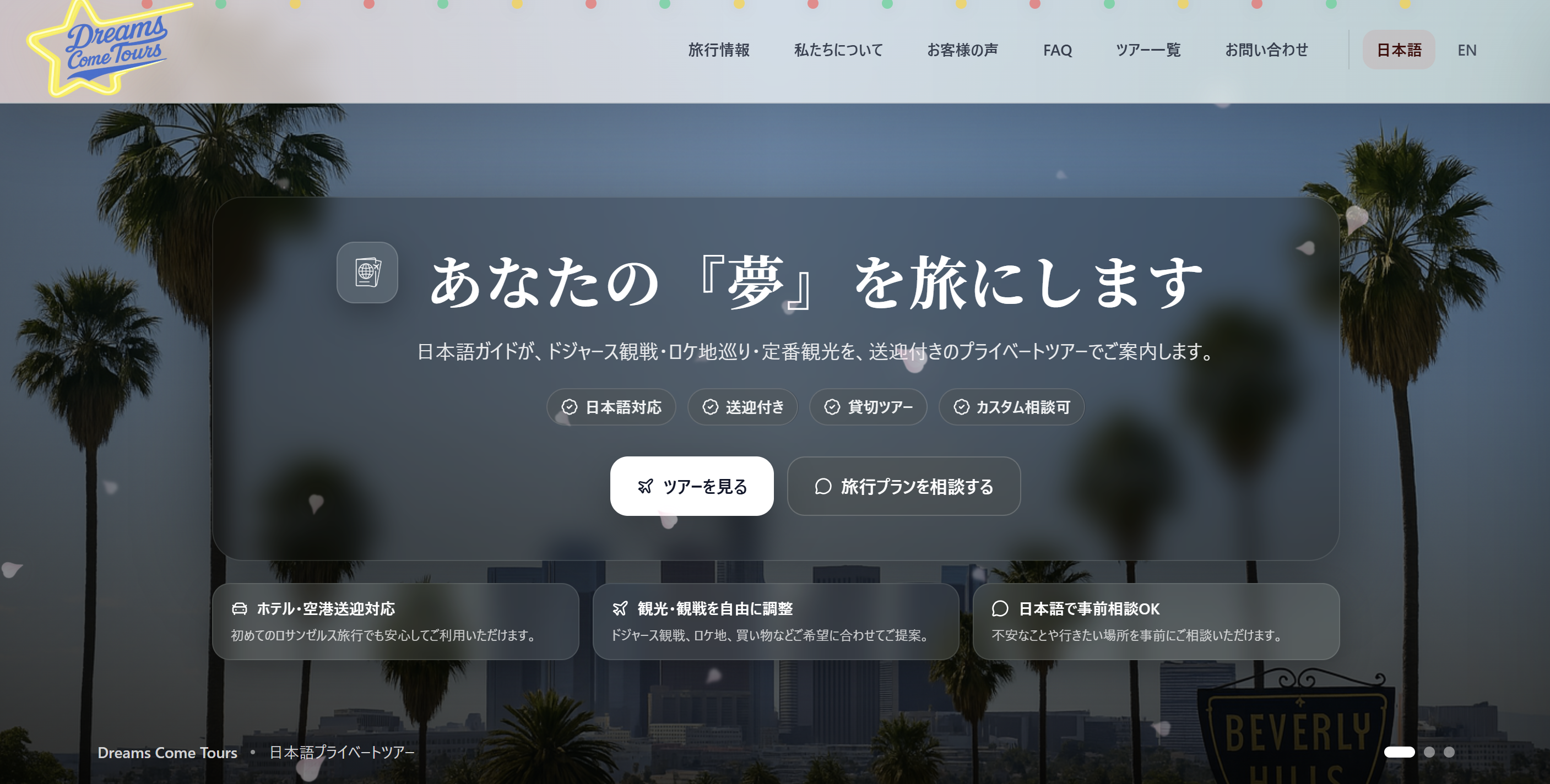This screenshot has height=784, width=1550.
Task: Select the second carousel slide dot
Action: [x=1429, y=752]
